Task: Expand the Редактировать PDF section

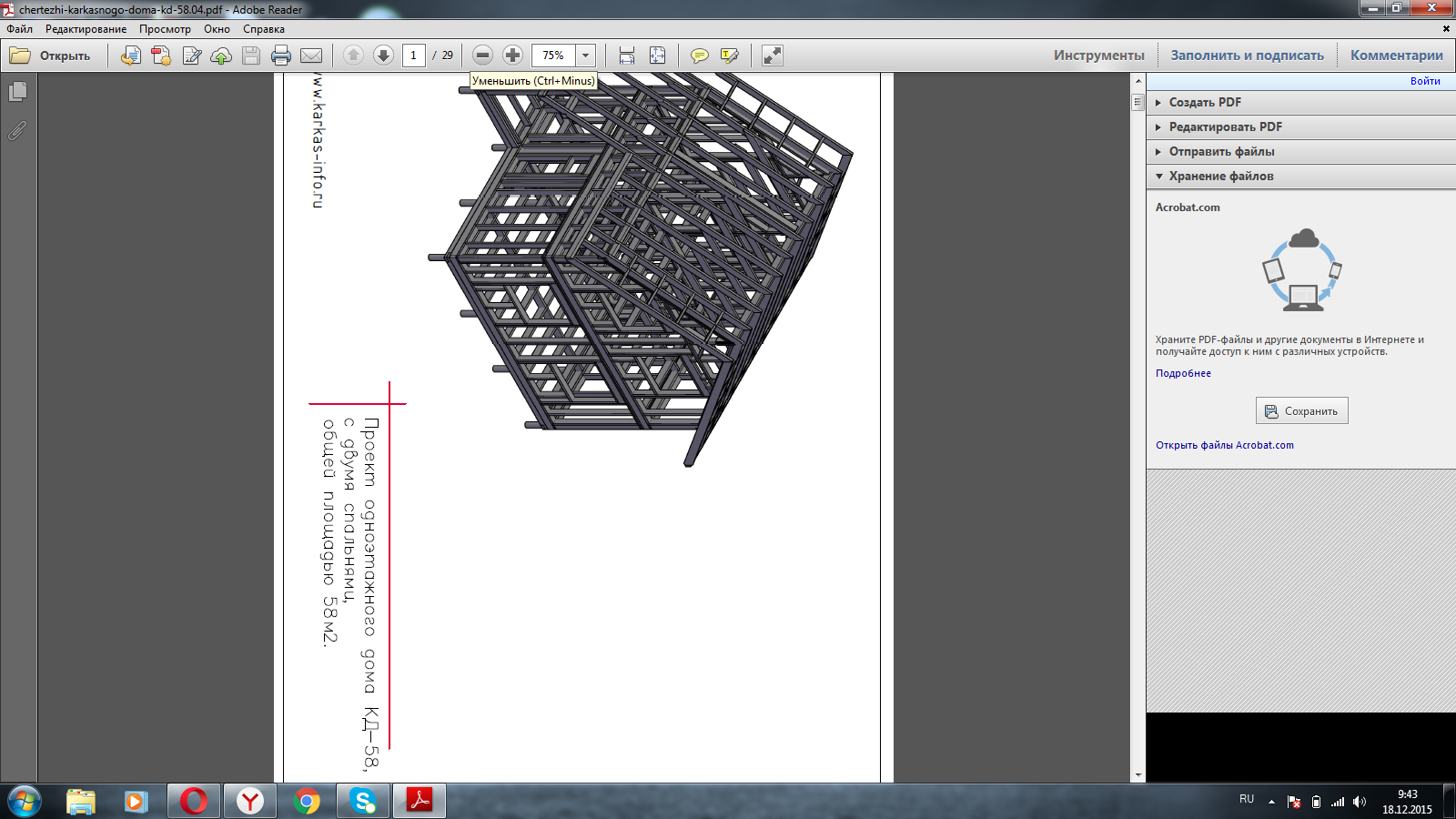Action: [1225, 127]
